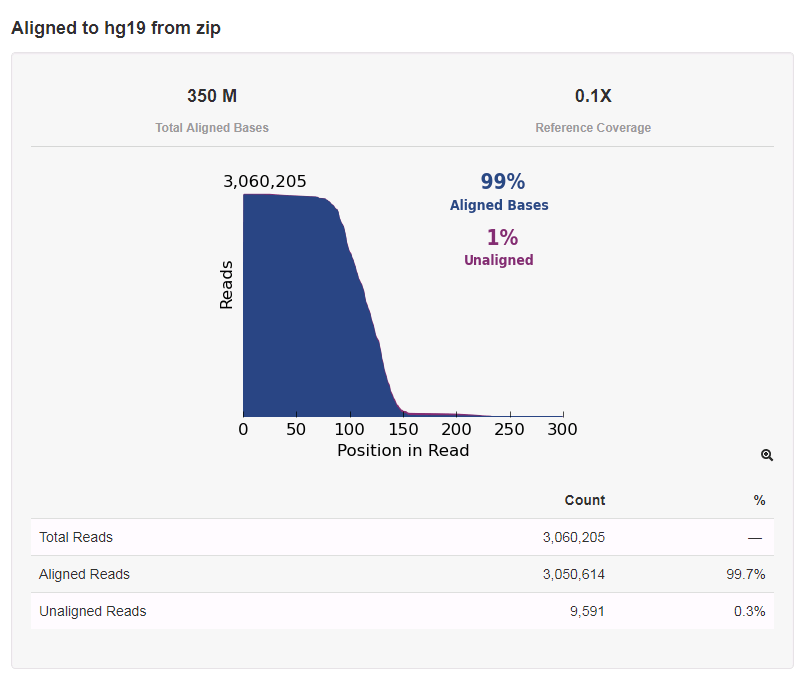
Task: Select the Unaligned Reads row label
Action: [92, 611]
